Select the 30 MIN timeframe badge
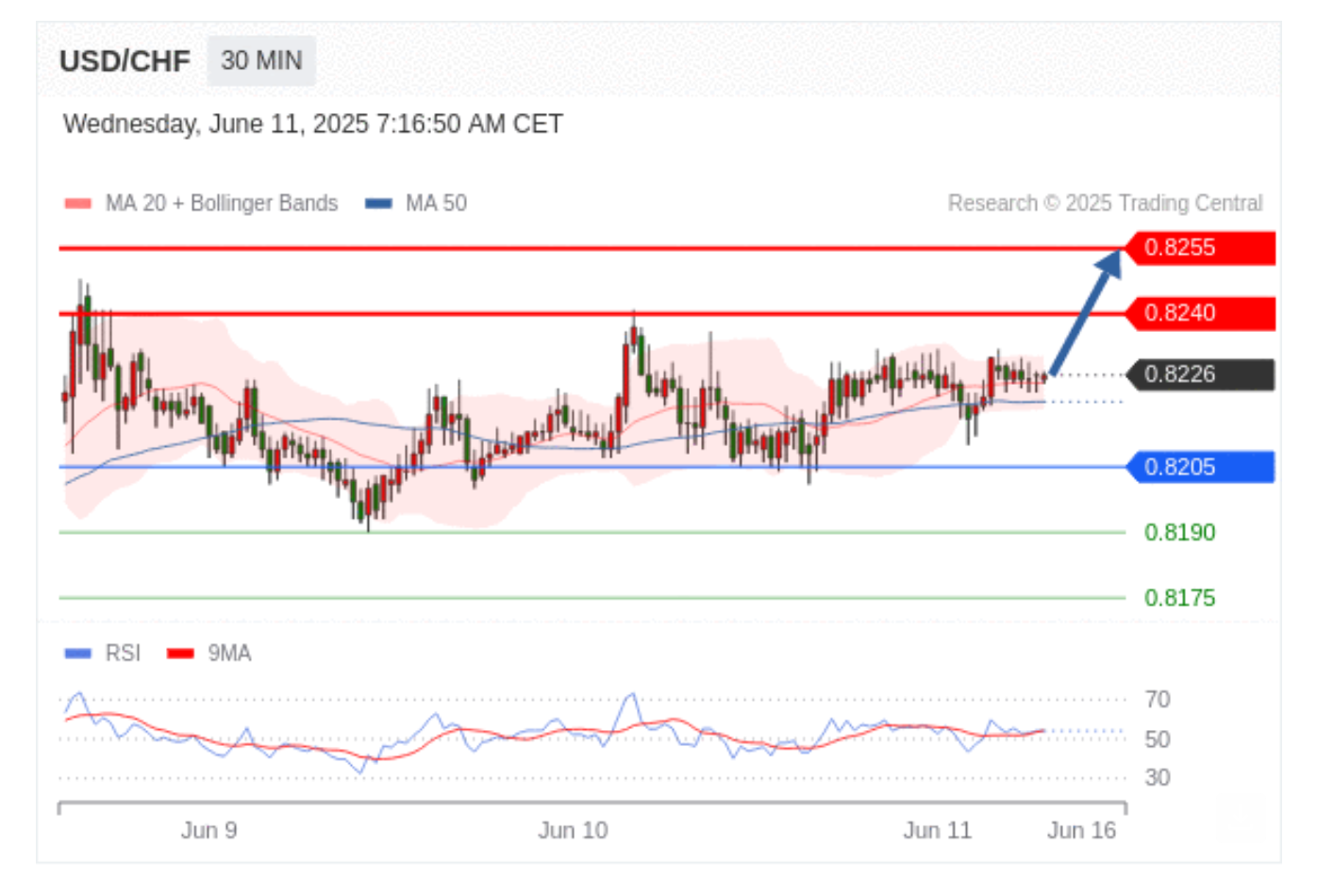Screen dimensions: 1317x896 click(261, 60)
